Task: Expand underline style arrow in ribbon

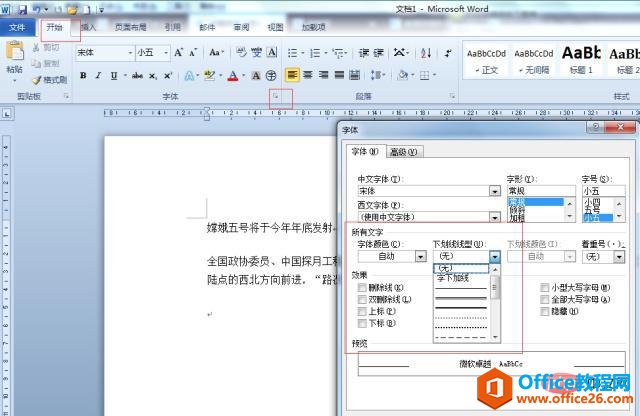Action: [x=124, y=76]
